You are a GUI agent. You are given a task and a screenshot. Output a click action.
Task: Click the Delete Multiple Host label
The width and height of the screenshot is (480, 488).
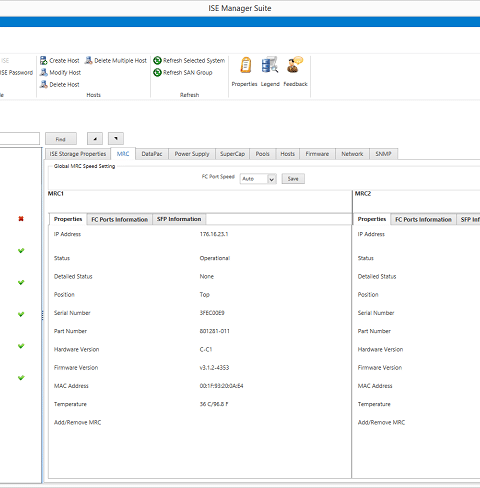coord(120,61)
